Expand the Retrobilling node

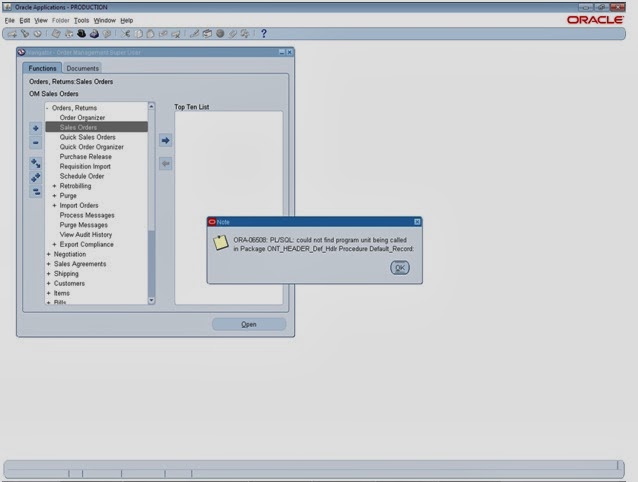click(x=55, y=186)
